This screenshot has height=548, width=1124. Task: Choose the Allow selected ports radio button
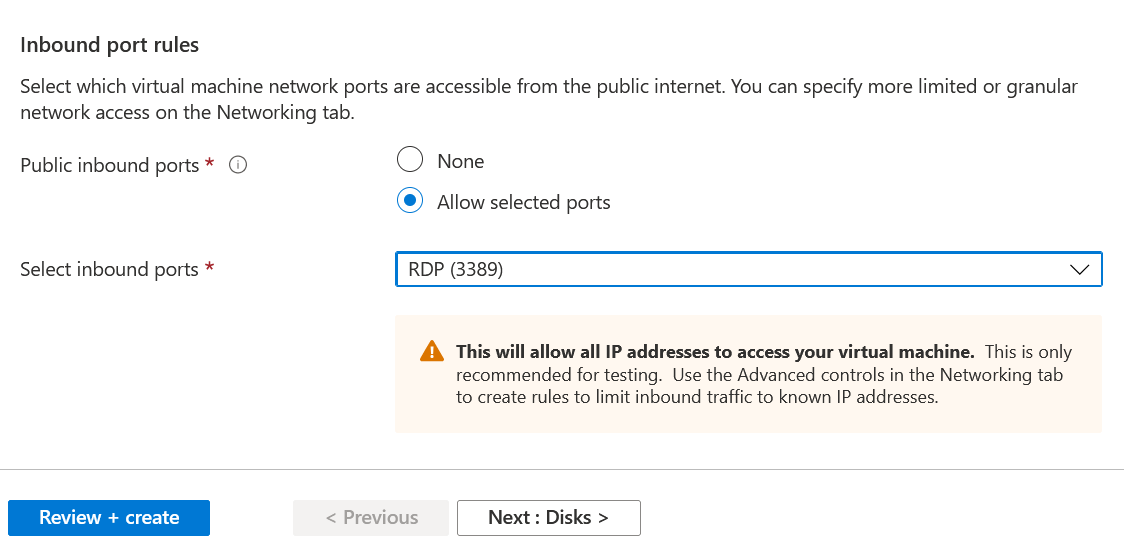(410, 201)
